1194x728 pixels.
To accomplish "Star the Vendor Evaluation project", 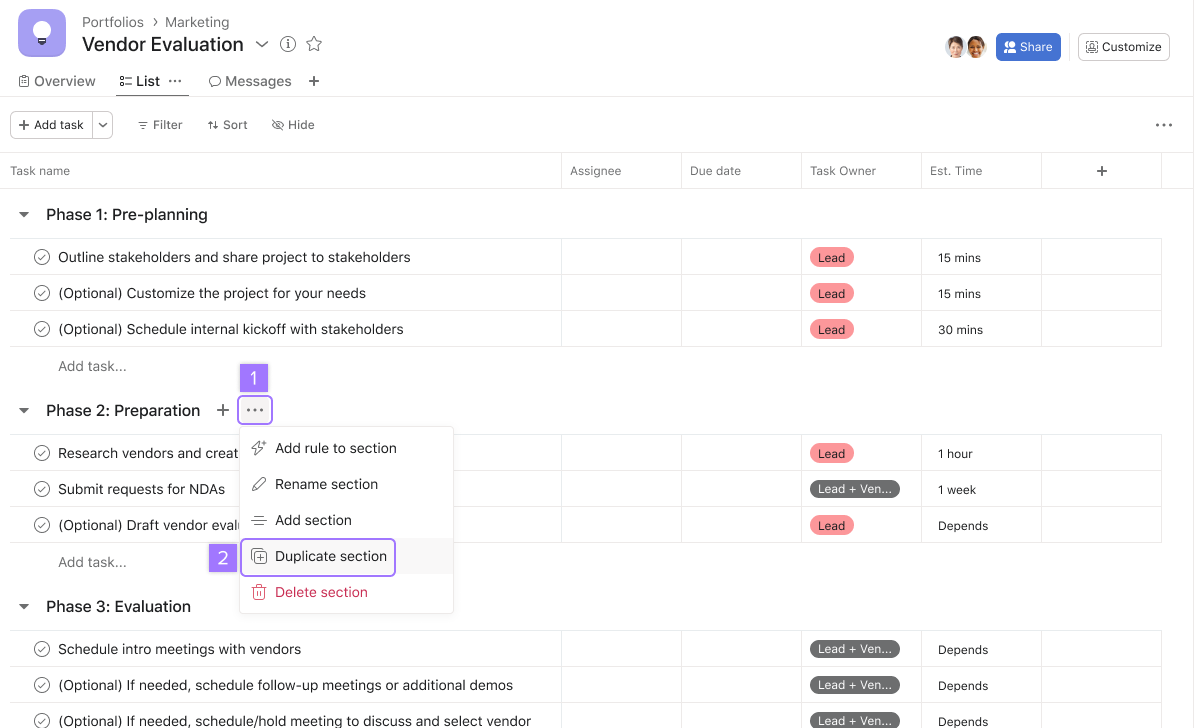I will [313, 44].
